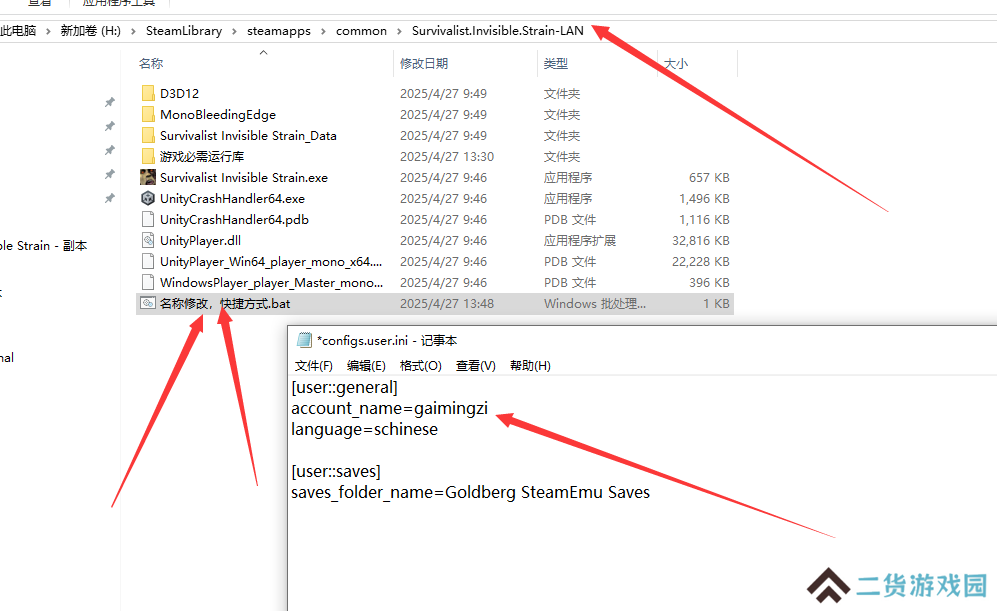997x611 pixels.
Task: Sort files by the 大小 column header
Action: pyautogui.click(x=676, y=64)
